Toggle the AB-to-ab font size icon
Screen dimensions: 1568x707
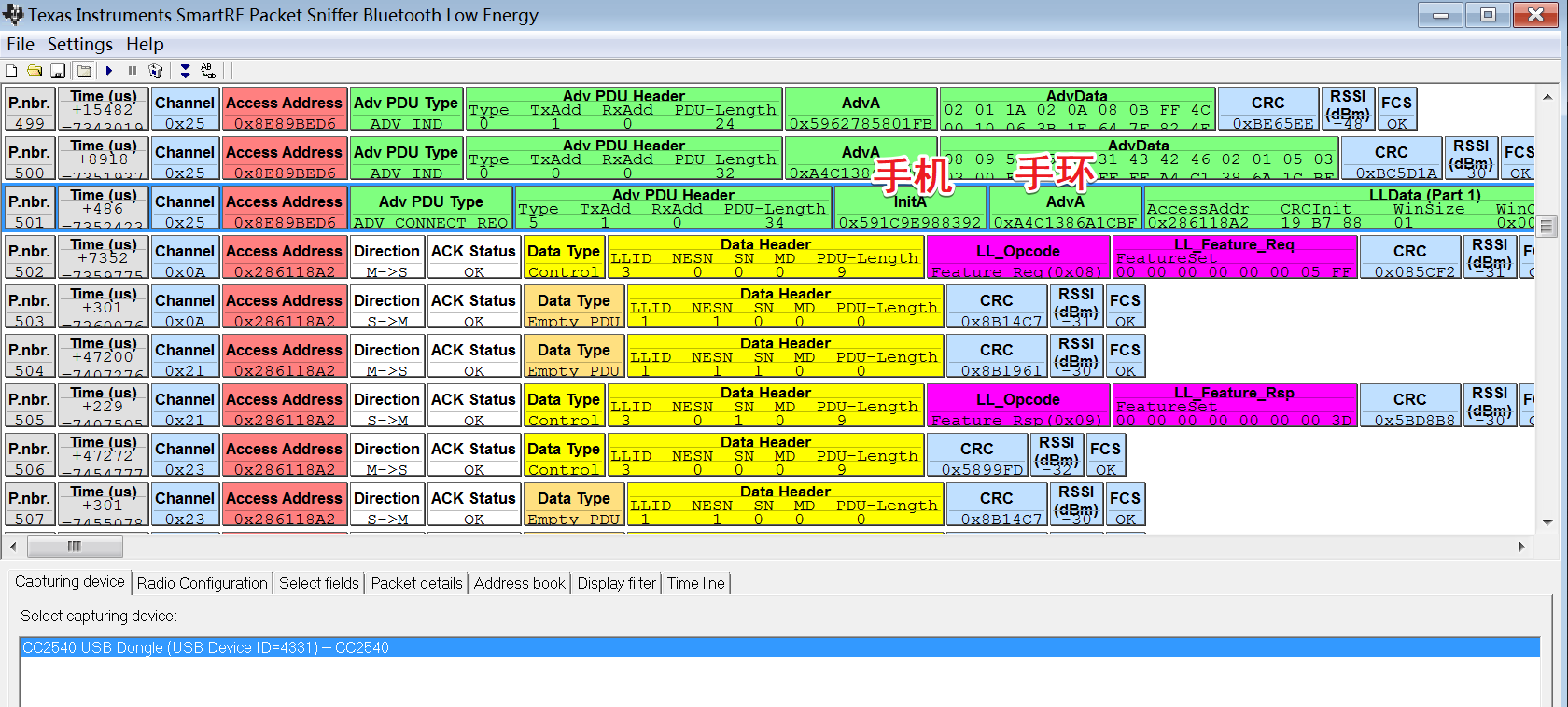[x=208, y=71]
